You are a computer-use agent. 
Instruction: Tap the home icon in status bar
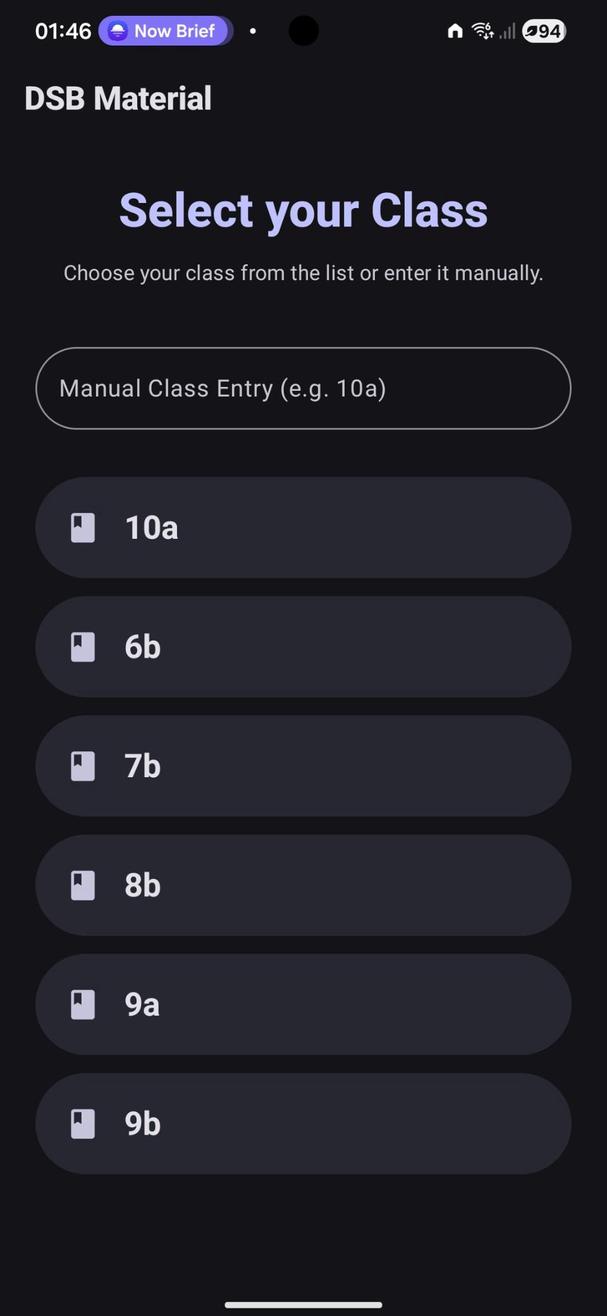pyautogui.click(x=455, y=31)
